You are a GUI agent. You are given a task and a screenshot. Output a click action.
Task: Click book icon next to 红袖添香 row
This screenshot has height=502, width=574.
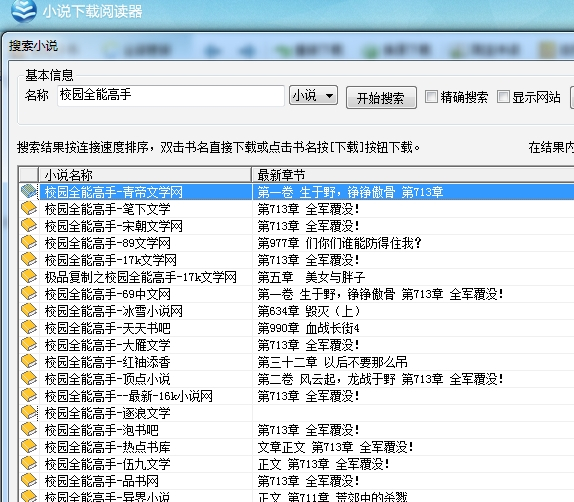tap(29, 362)
